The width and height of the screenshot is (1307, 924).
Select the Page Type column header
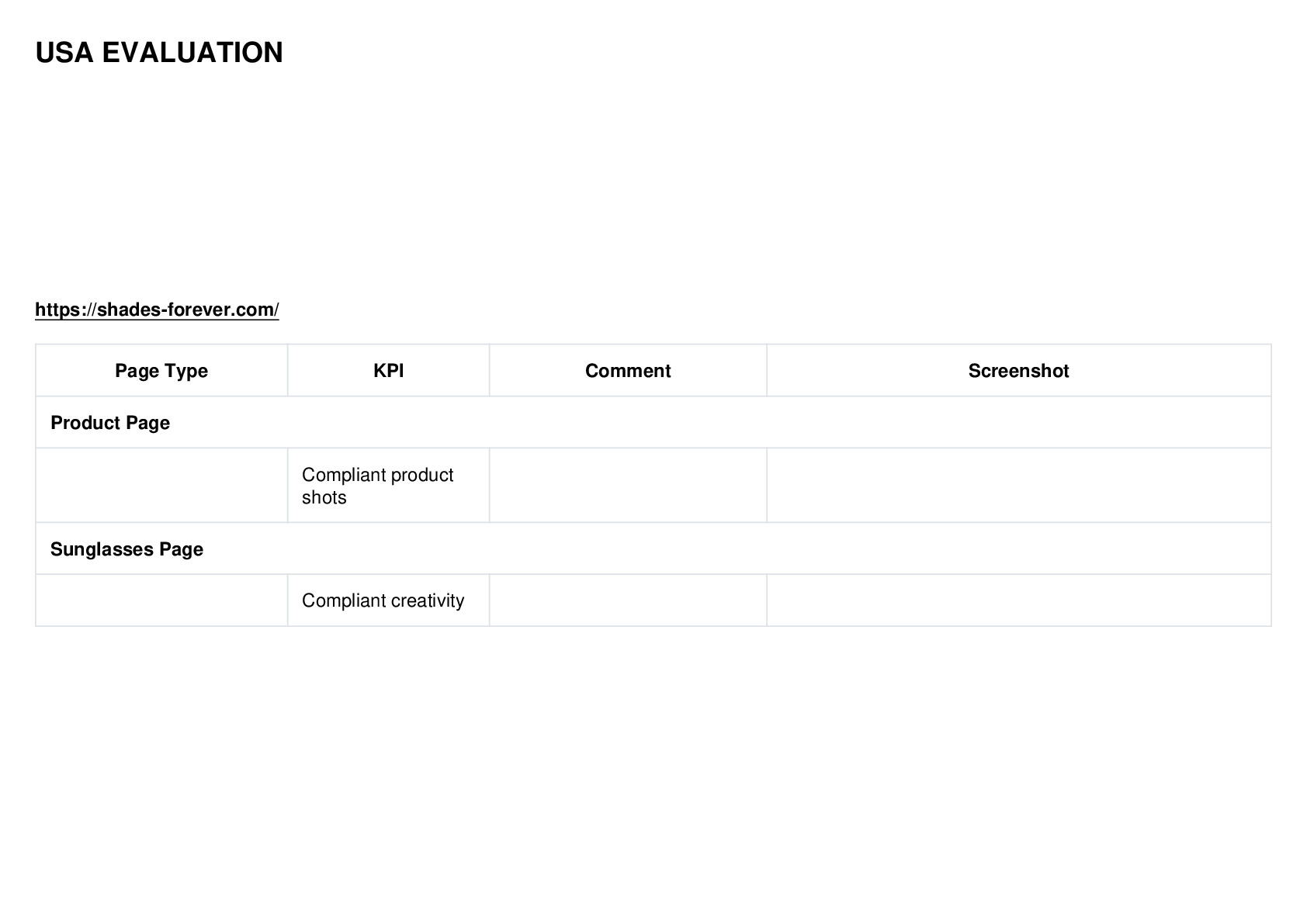161,371
